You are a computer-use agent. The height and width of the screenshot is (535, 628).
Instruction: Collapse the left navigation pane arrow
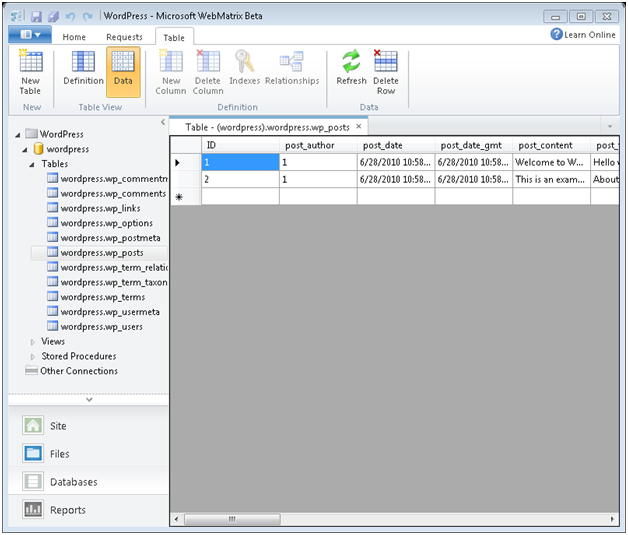pos(163,122)
